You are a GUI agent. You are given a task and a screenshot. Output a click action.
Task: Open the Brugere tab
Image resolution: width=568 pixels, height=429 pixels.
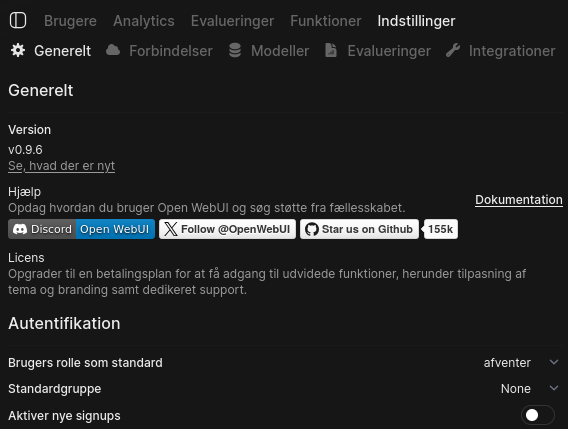pos(70,21)
